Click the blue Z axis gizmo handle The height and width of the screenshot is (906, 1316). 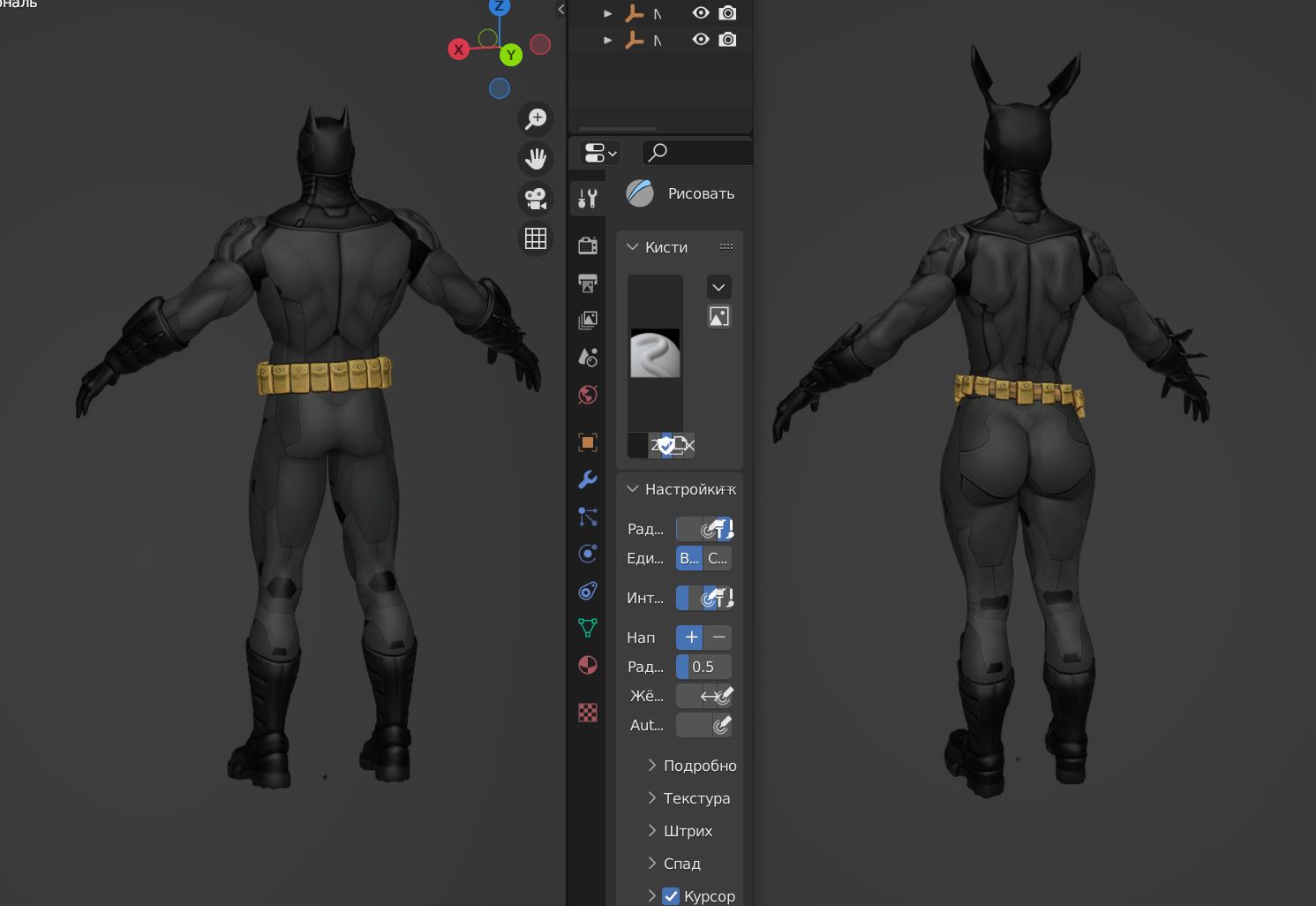[500, 6]
